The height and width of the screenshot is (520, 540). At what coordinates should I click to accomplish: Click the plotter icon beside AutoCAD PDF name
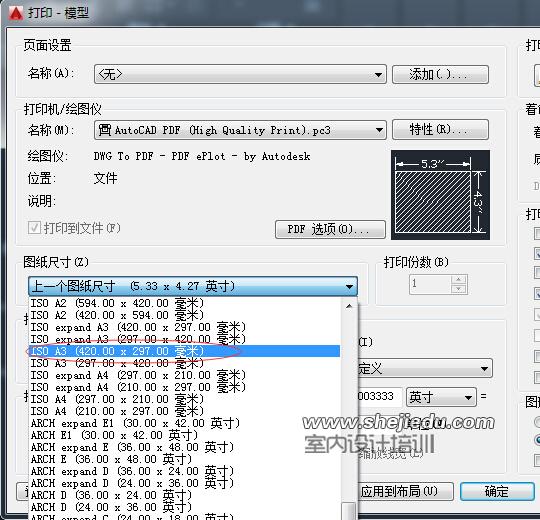[x=104, y=130]
